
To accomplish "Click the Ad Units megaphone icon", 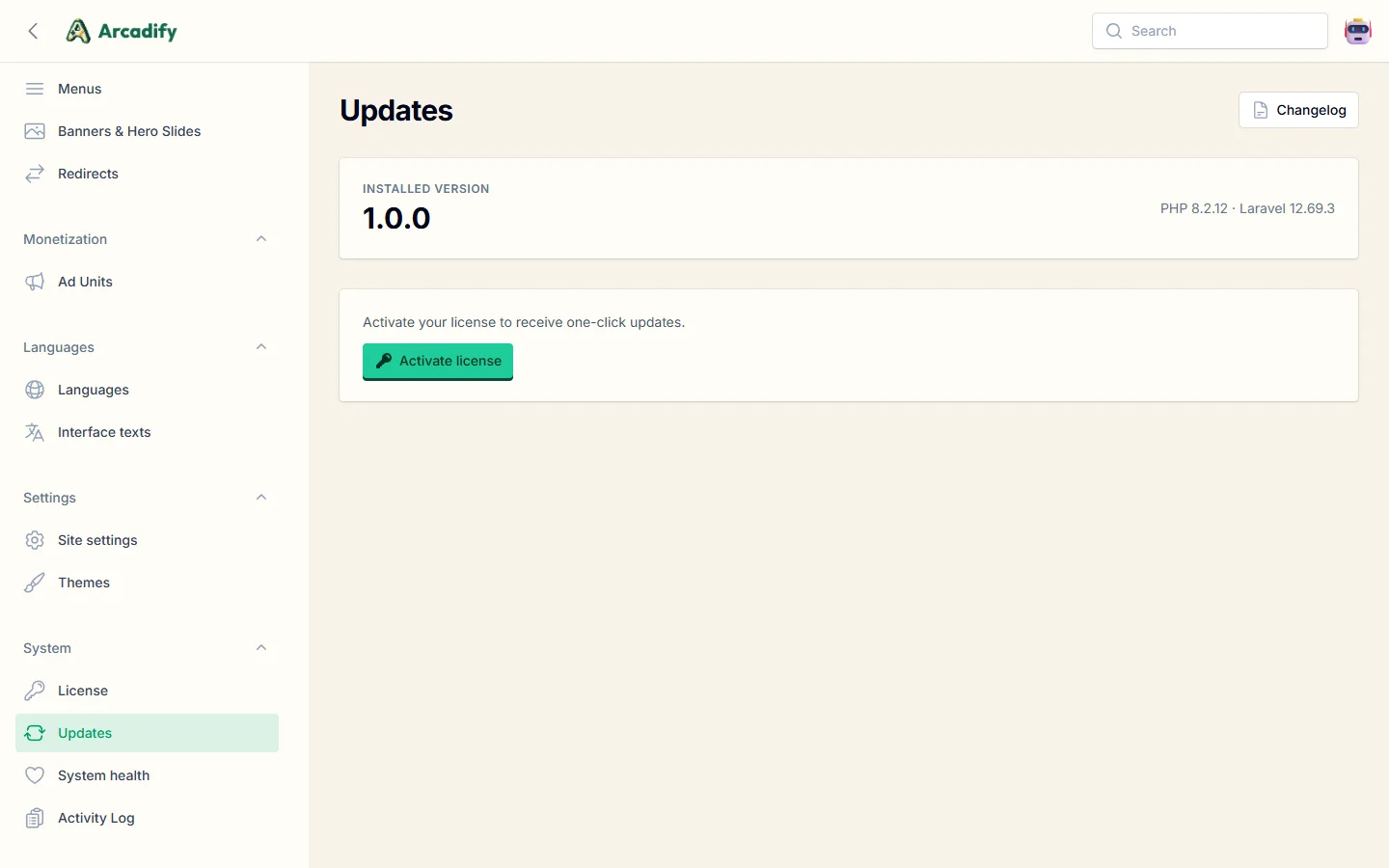I will click(35, 282).
